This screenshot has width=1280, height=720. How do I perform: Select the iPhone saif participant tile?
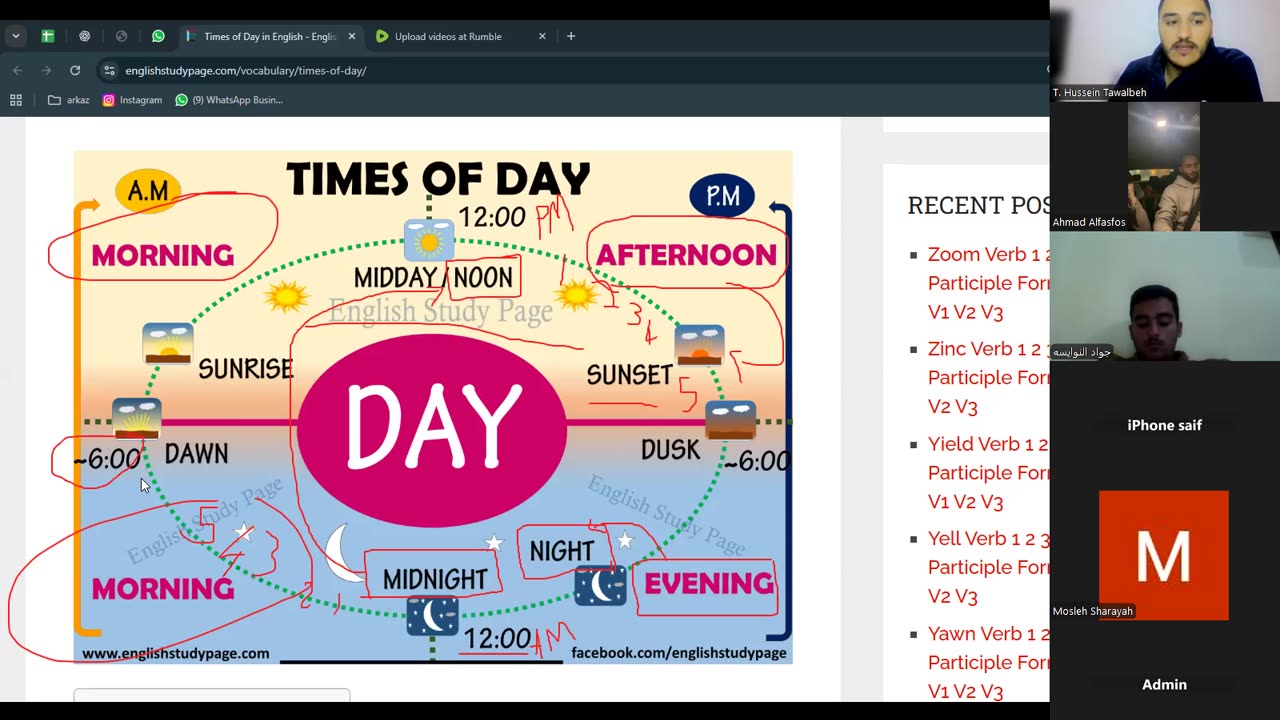pyautogui.click(x=1165, y=425)
